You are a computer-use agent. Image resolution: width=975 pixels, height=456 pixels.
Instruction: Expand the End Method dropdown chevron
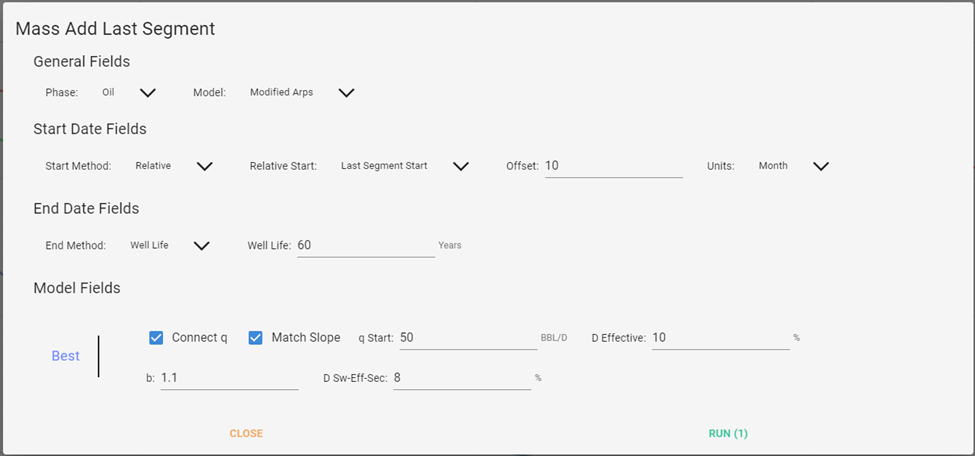201,246
